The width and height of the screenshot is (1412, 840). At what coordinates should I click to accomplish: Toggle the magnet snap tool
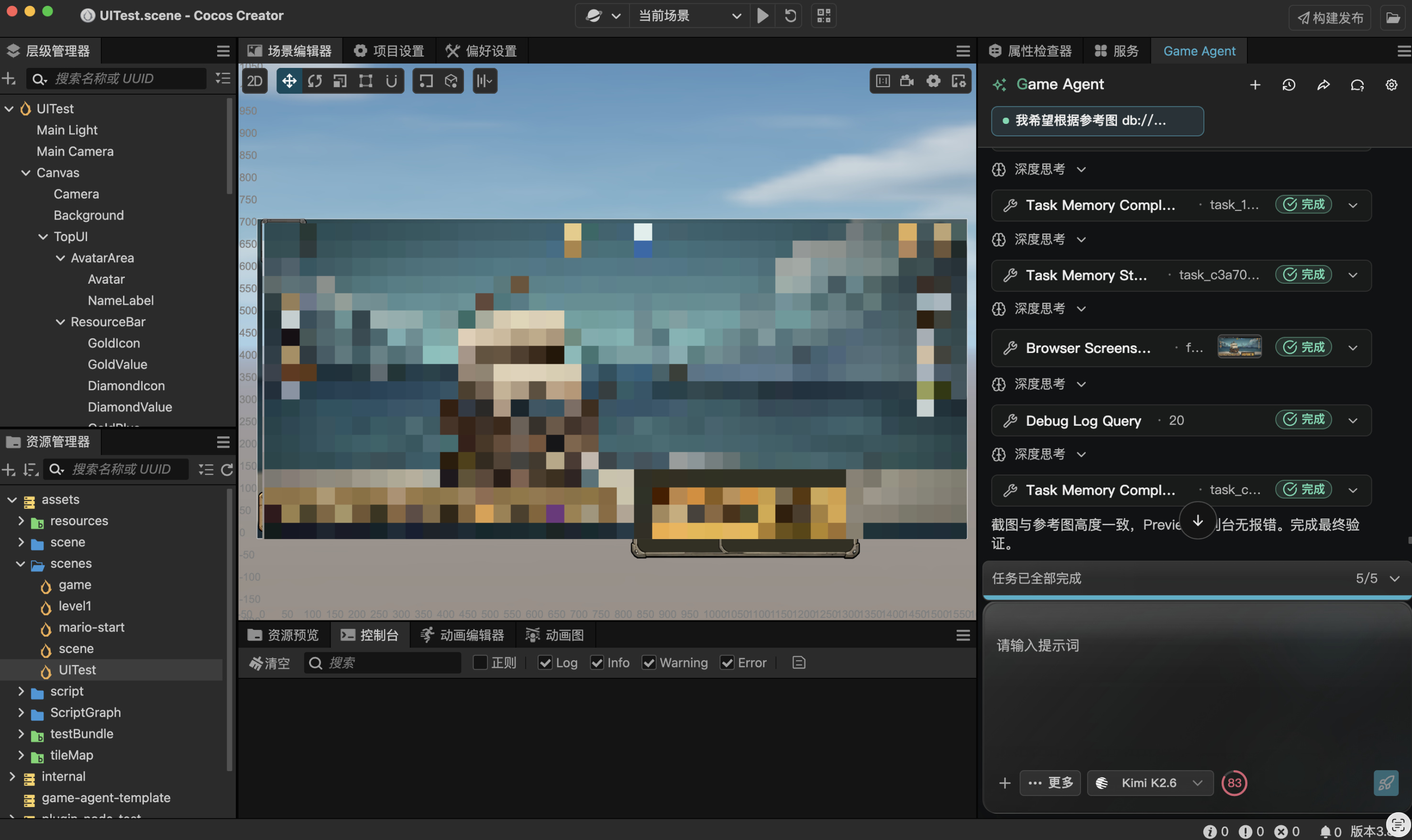tap(391, 81)
